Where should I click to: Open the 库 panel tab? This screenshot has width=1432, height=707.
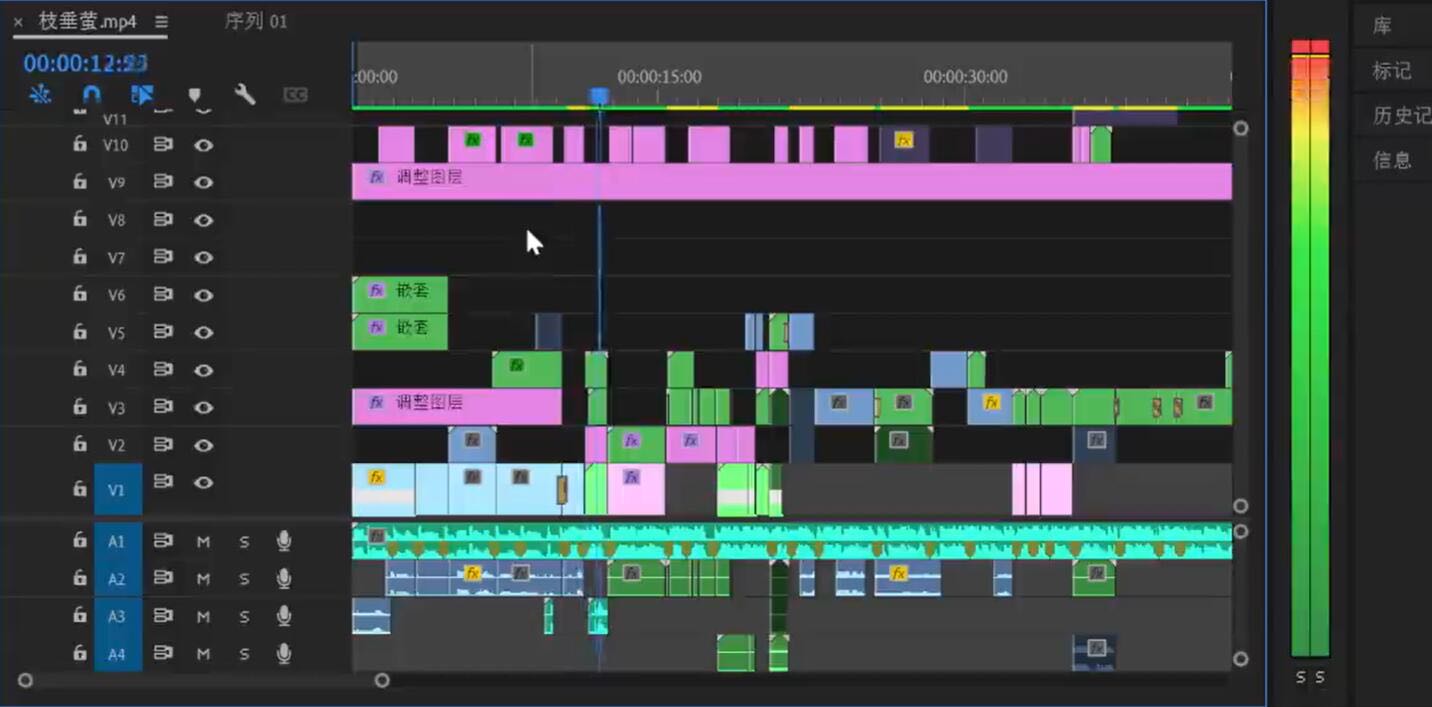click(1382, 26)
